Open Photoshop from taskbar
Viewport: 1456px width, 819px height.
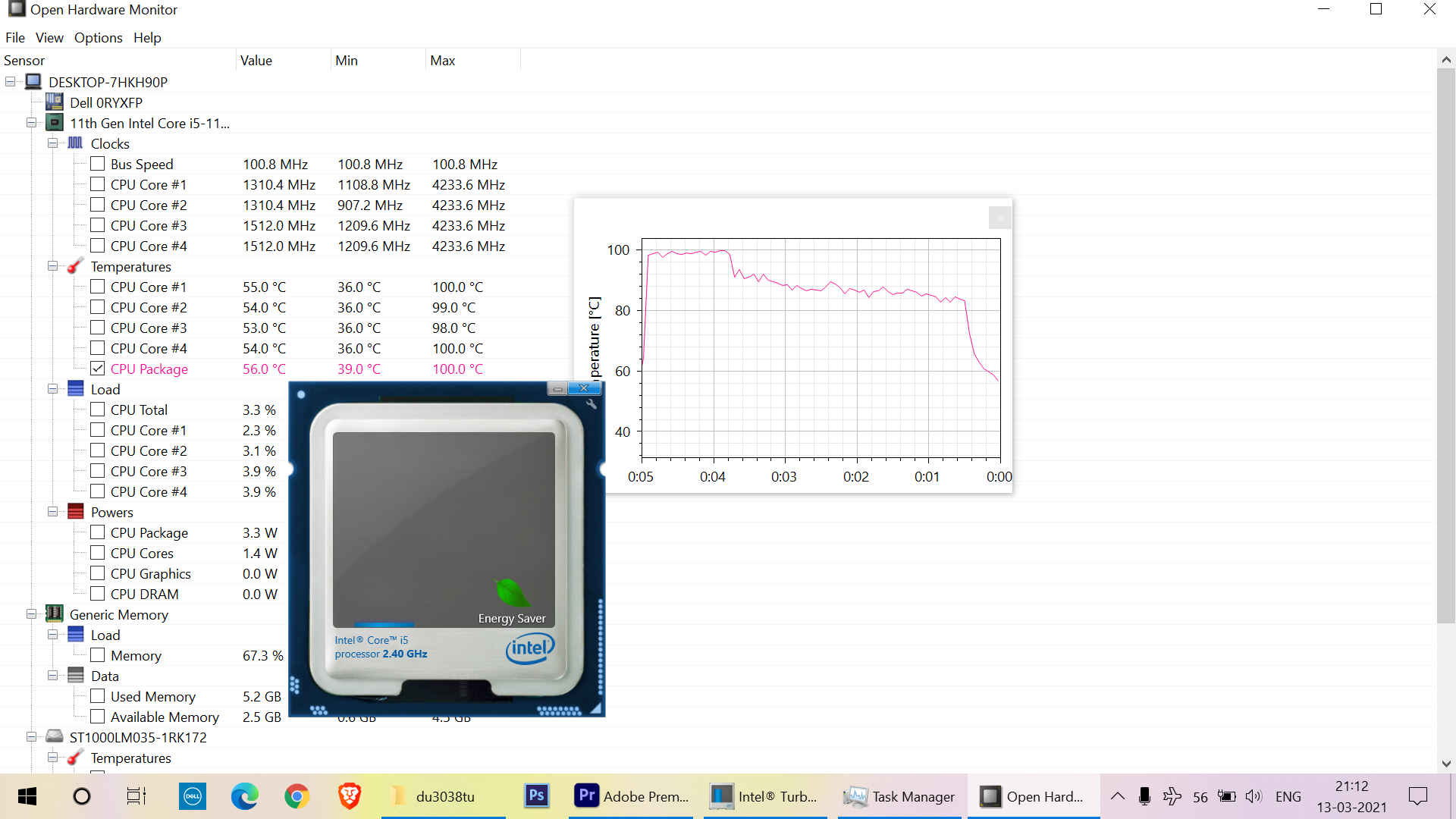point(536,796)
